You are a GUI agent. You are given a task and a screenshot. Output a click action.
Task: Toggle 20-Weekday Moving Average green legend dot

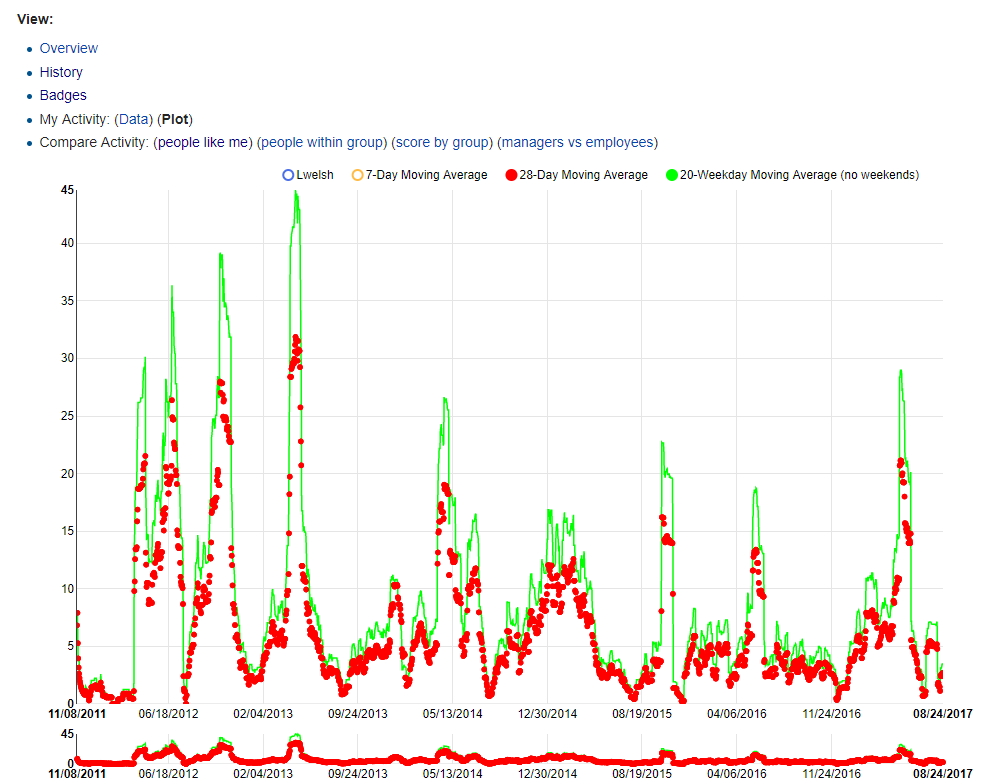tap(671, 175)
